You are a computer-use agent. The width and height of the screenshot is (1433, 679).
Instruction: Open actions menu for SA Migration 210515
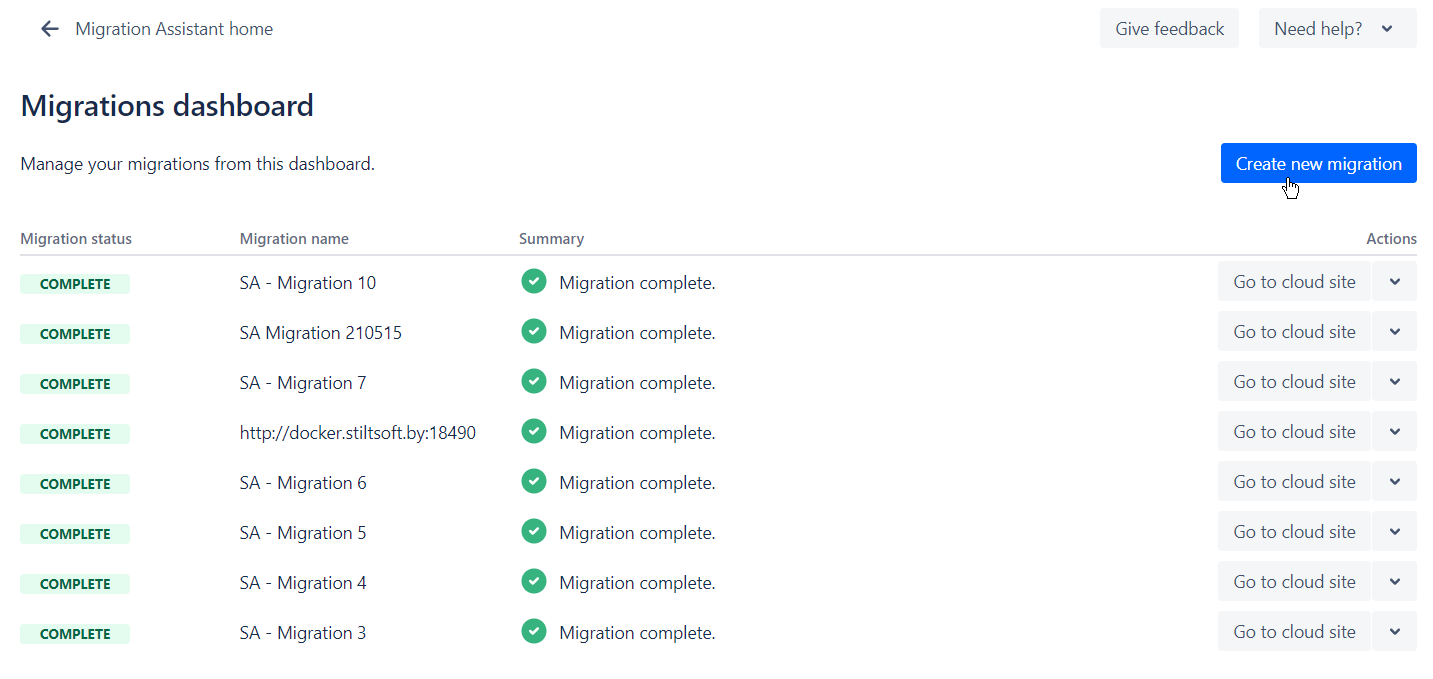tap(1394, 332)
